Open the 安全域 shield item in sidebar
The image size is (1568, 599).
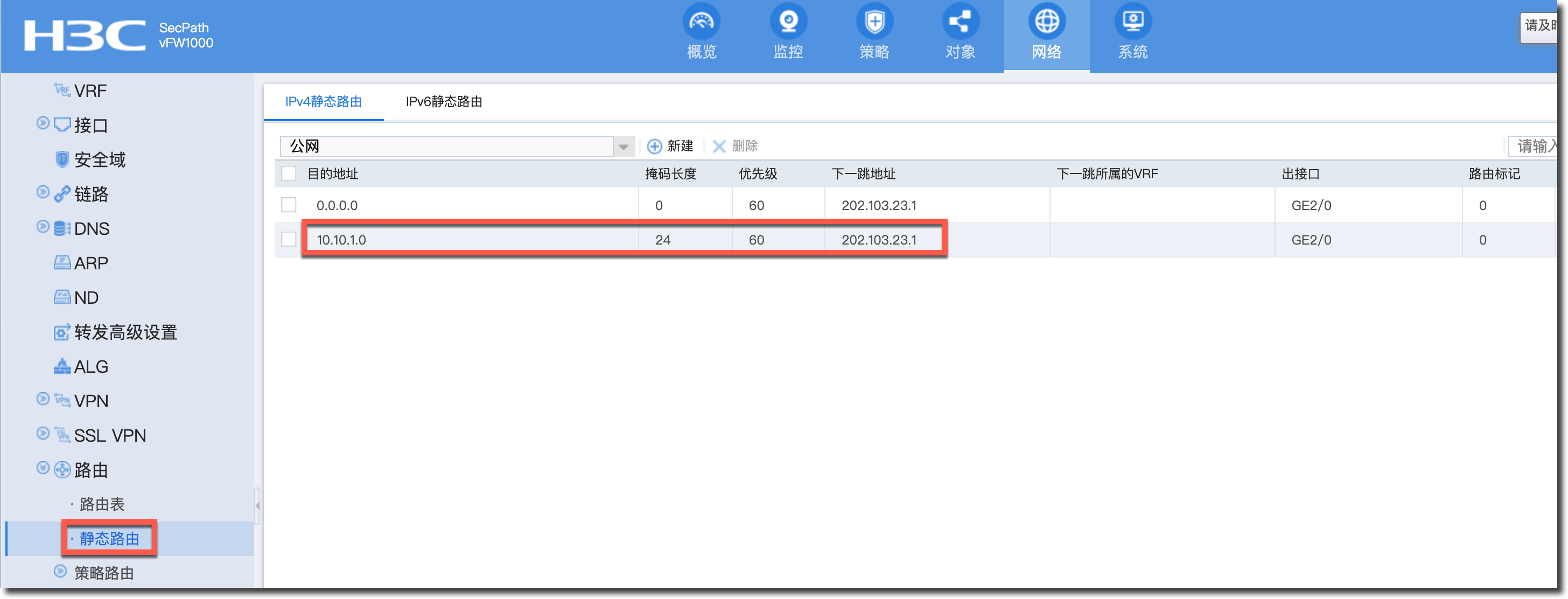99,160
